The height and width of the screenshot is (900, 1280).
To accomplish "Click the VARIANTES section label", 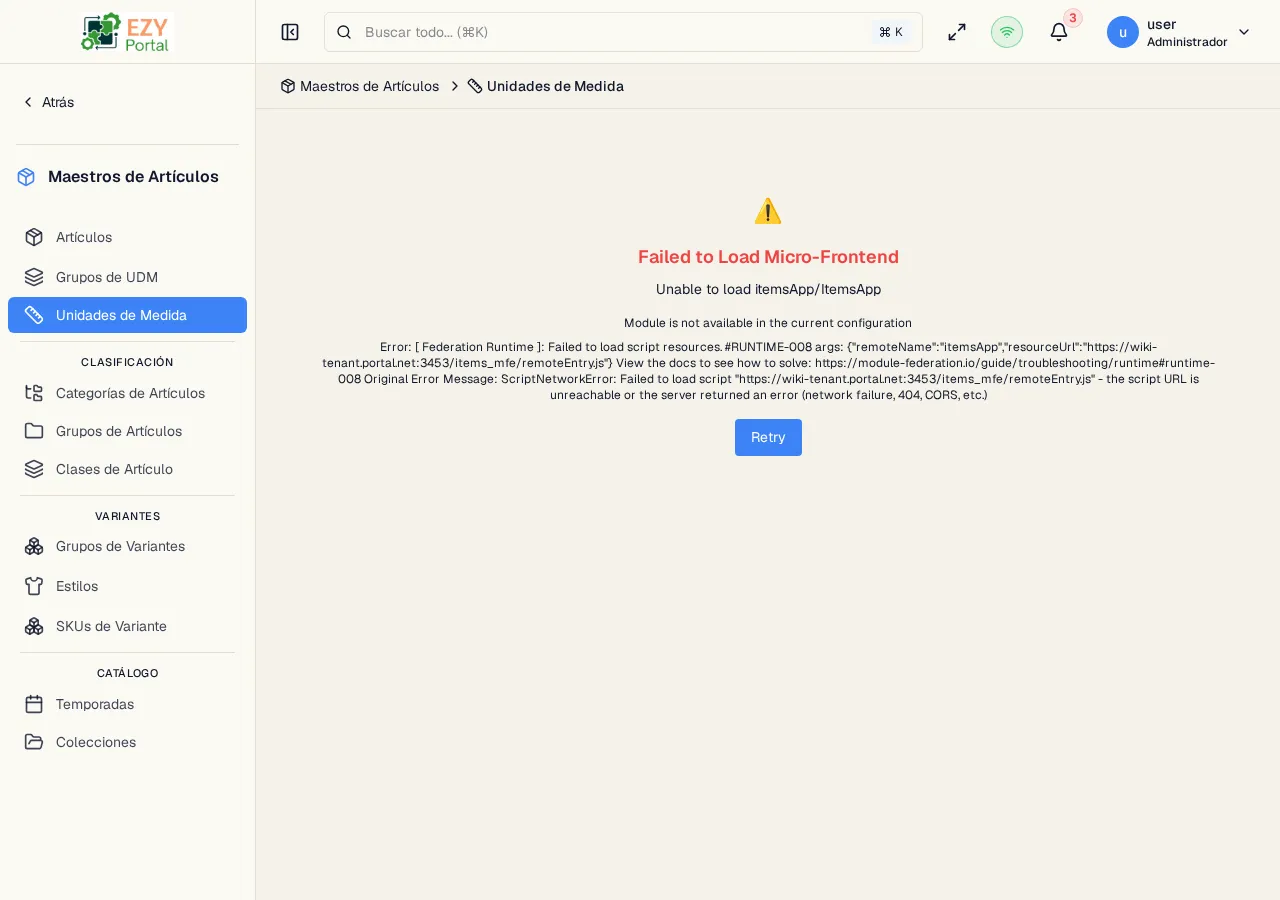I will tap(127, 516).
